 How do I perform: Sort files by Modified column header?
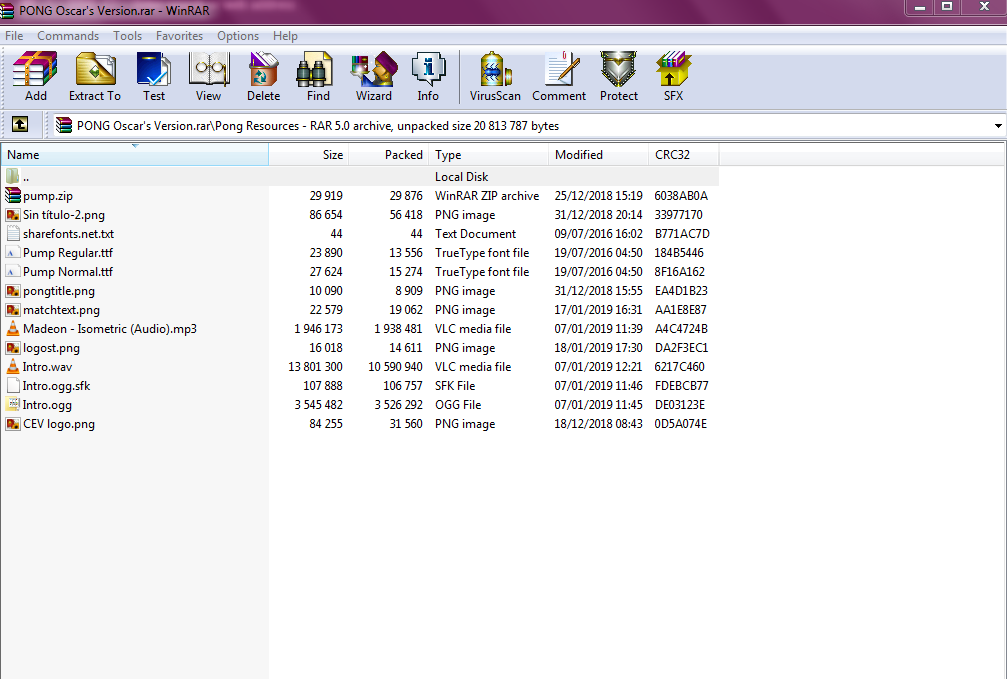pyautogui.click(x=599, y=155)
